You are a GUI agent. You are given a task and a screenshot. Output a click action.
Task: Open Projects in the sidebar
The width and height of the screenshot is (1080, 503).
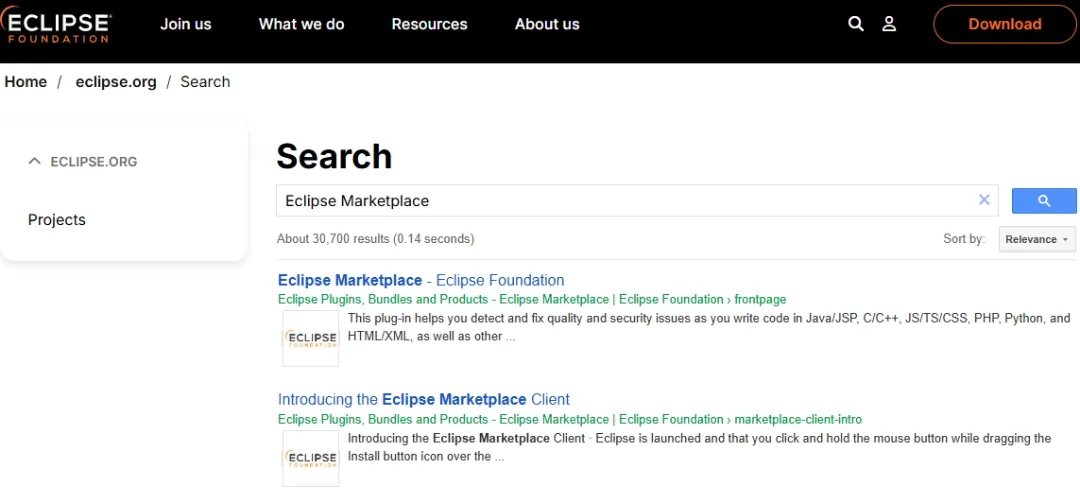[x=56, y=220]
